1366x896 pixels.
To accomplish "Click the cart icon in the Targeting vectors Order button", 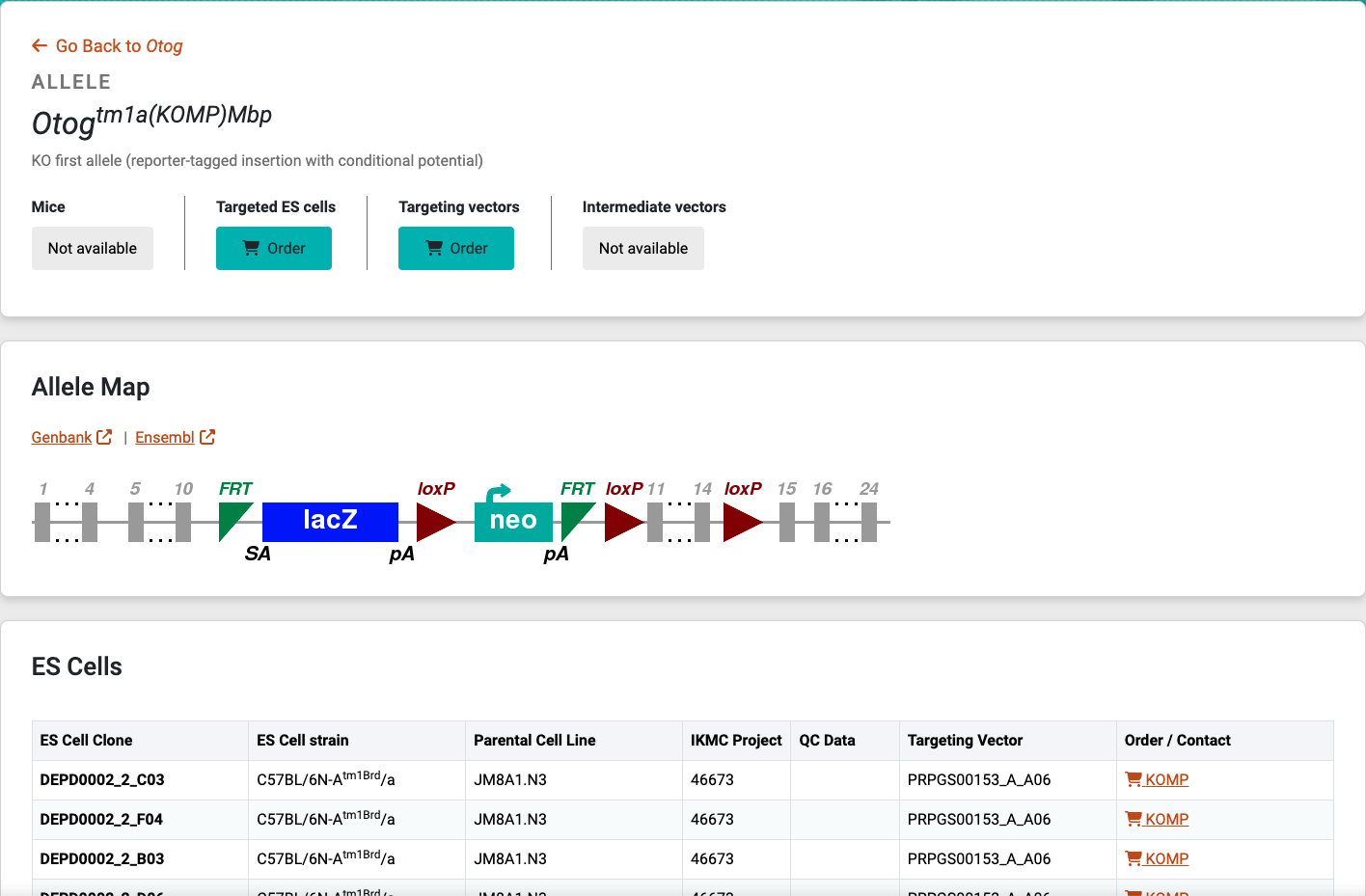I will tap(434, 248).
